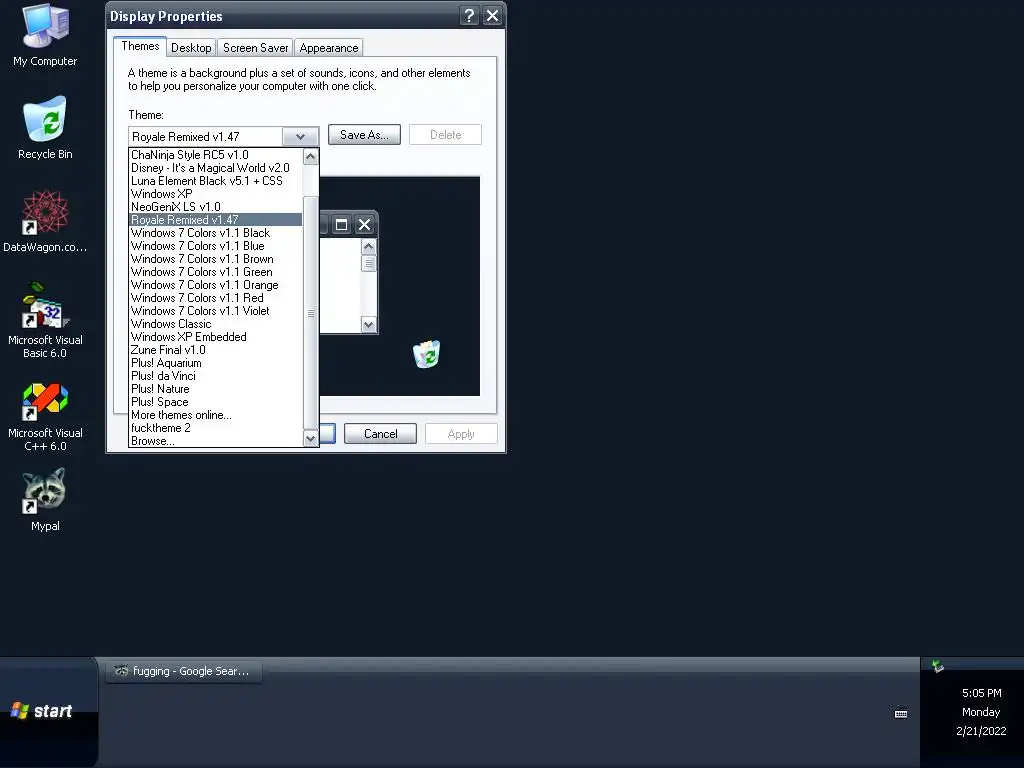Image resolution: width=1024 pixels, height=768 pixels.
Task: Click the tray icon above the clock
Action: [x=938, y=666]
